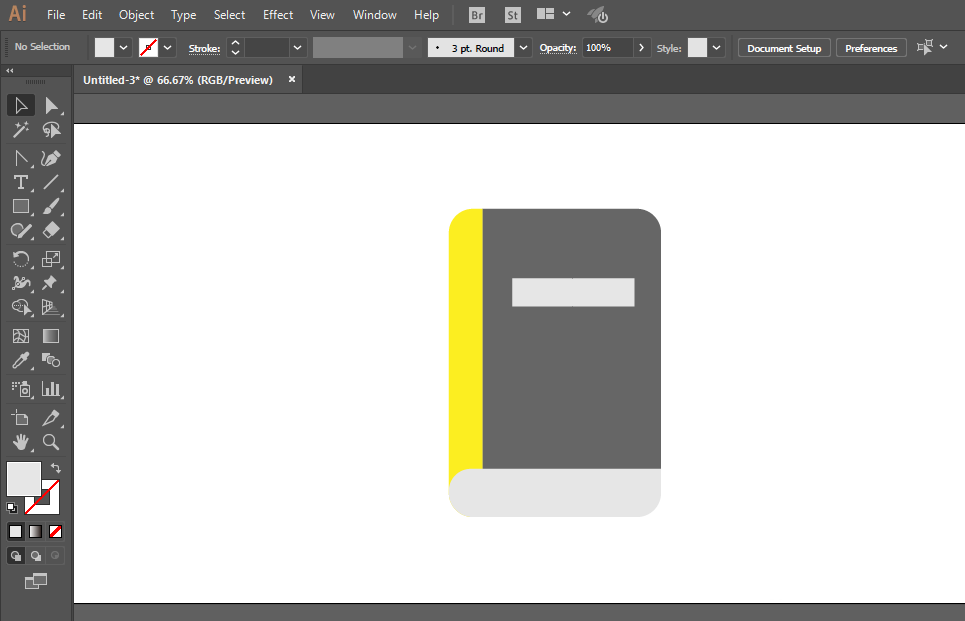Select the Direct Selection tool
Image resolution: width=965 pixels, height=621 pixels.
51,106
